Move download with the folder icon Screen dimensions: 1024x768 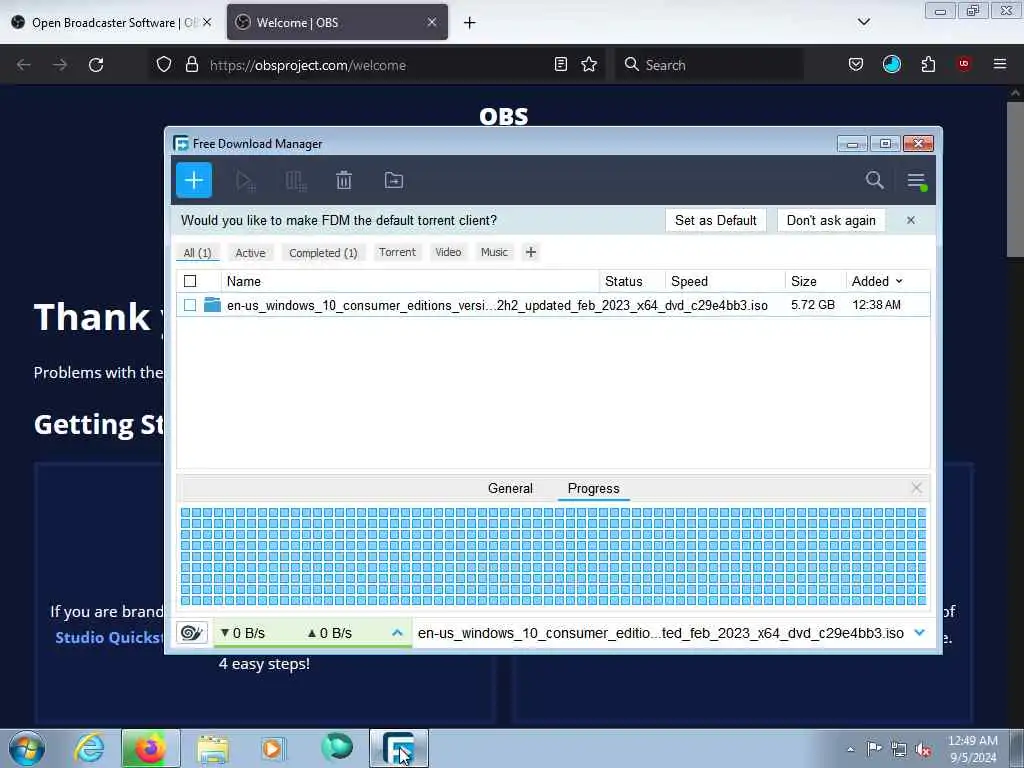(394, 180)
